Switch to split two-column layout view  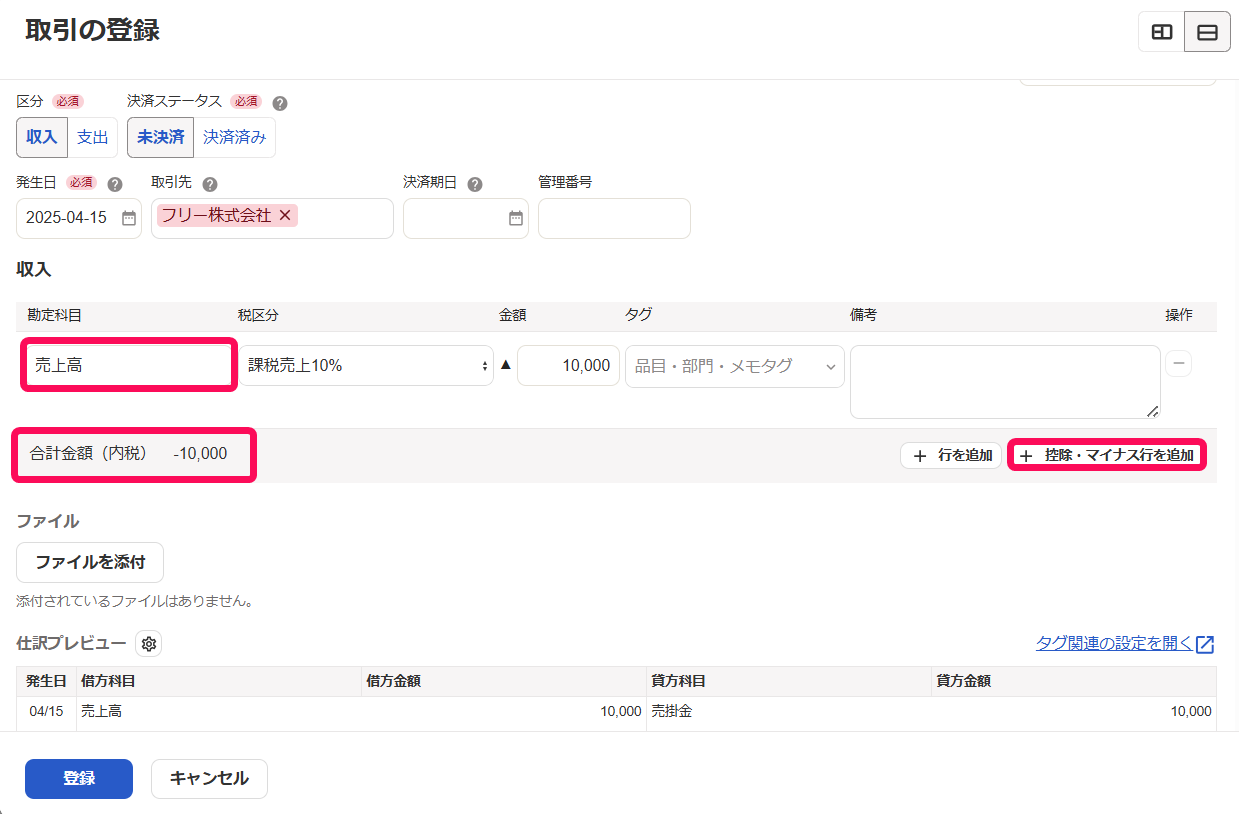[1161, 32]
